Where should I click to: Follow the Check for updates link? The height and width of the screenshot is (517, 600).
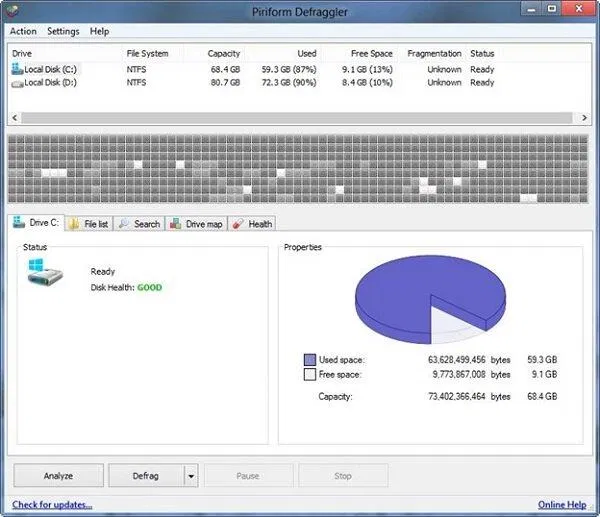click(x=52, y=505)
